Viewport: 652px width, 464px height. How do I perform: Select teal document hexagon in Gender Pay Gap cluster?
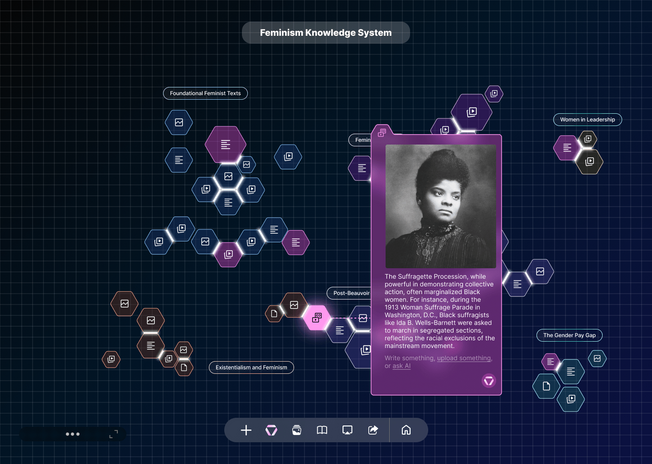(546, 386)
